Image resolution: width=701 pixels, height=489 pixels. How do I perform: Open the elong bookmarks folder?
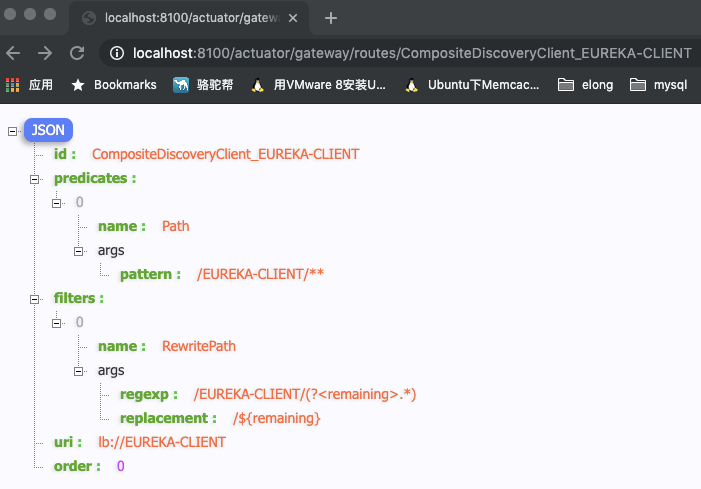pos(585,85)
